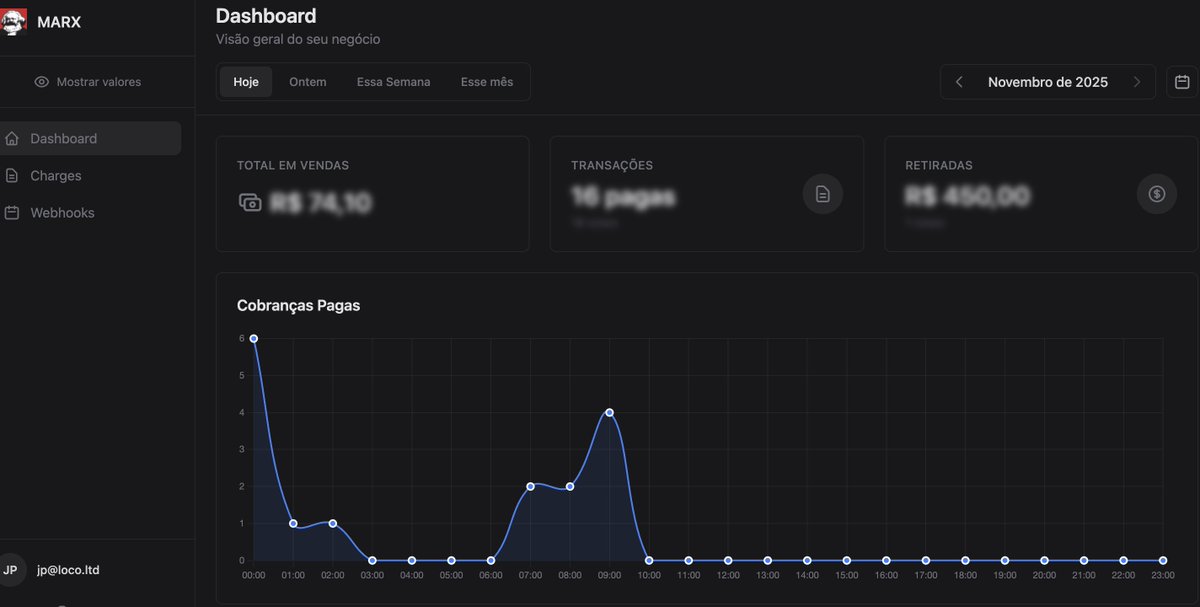Click the 01:00 chart data point

[293, 523]
